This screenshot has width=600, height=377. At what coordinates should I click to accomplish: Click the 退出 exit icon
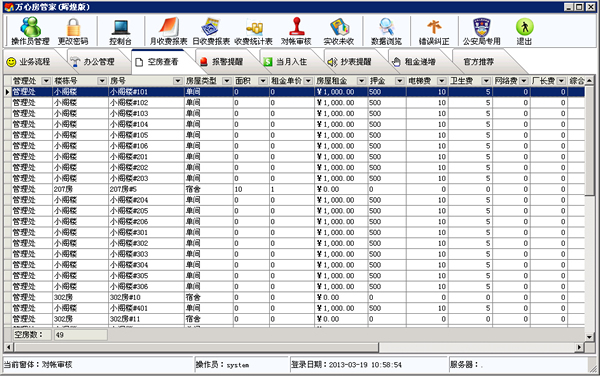coord(524,31)
